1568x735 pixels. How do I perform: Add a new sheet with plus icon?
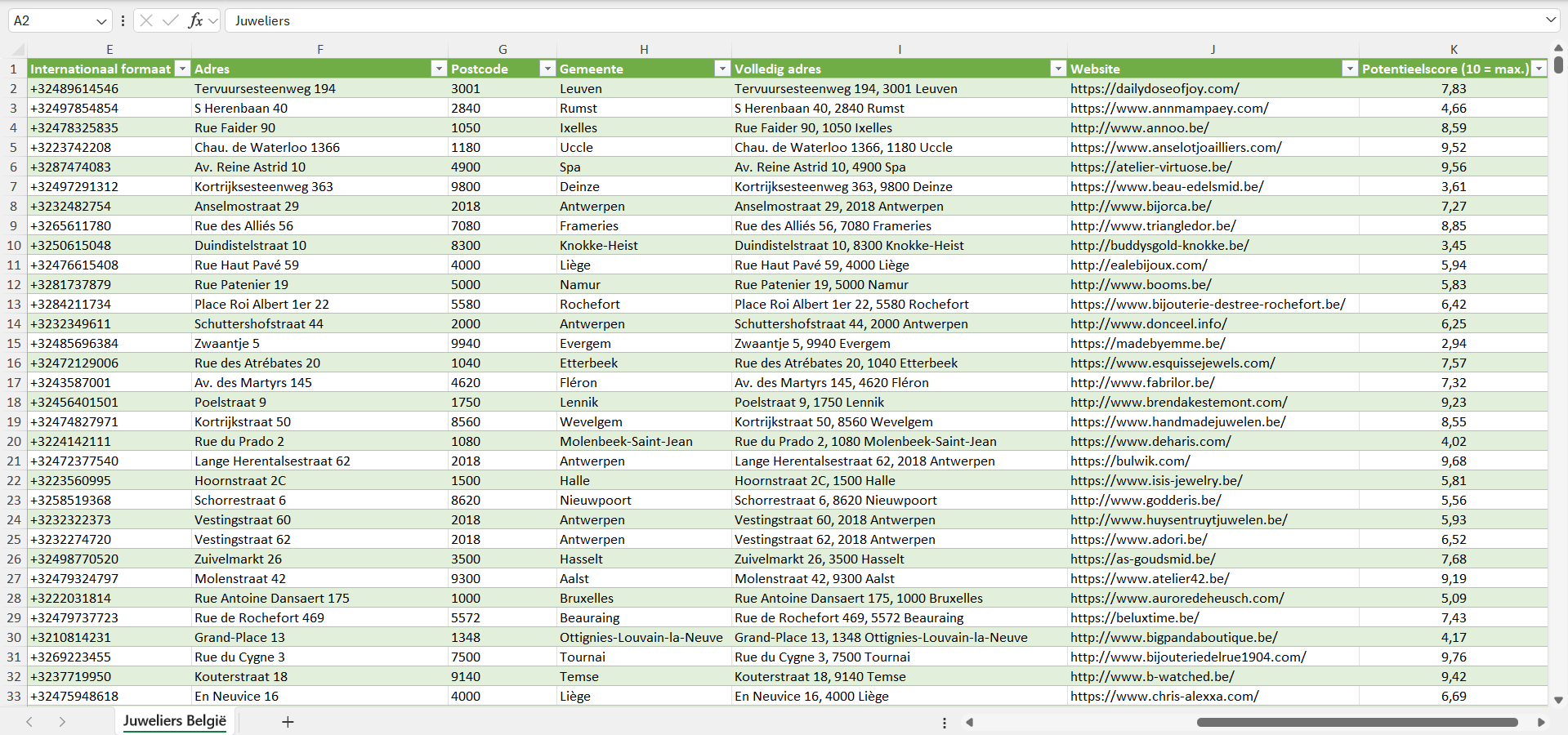click(x=288, y=722)
